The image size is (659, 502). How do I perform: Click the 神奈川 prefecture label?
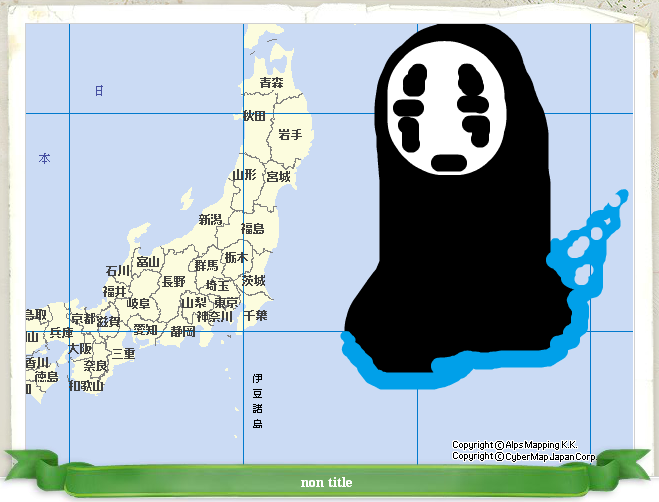(215, 317)
